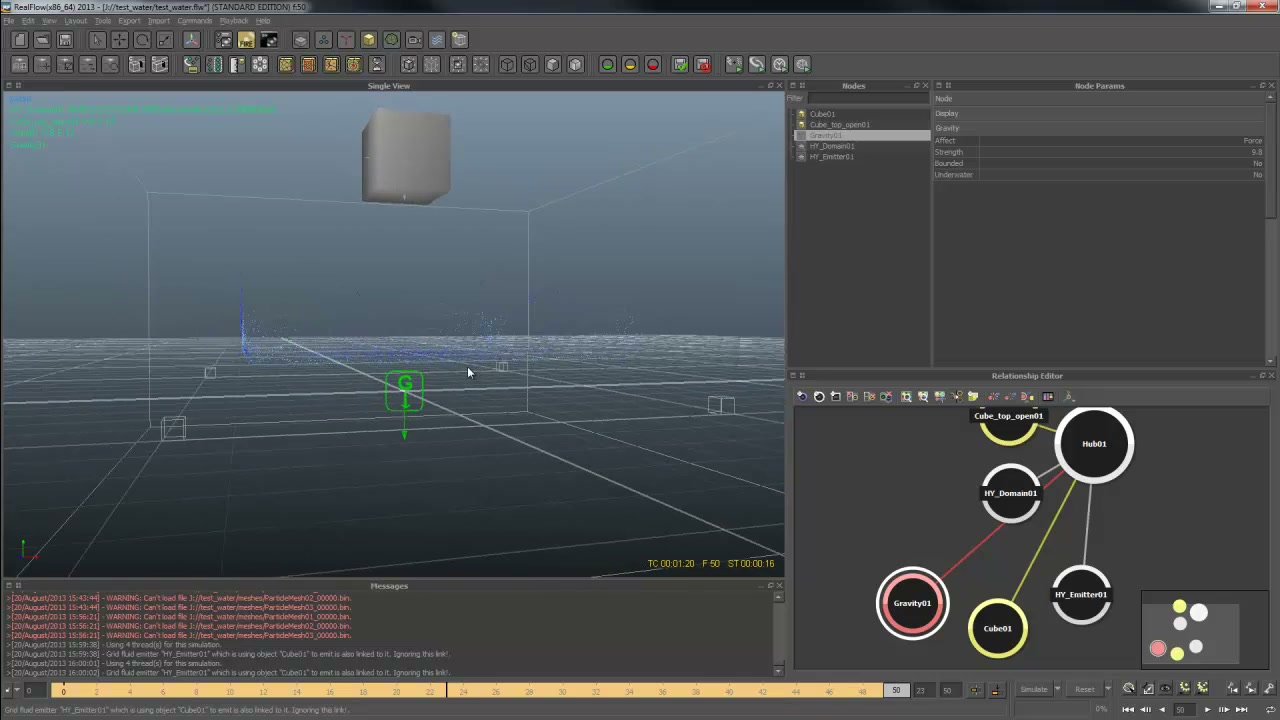
Task: Click the green circle status button
Action: [x=607, y=65]
